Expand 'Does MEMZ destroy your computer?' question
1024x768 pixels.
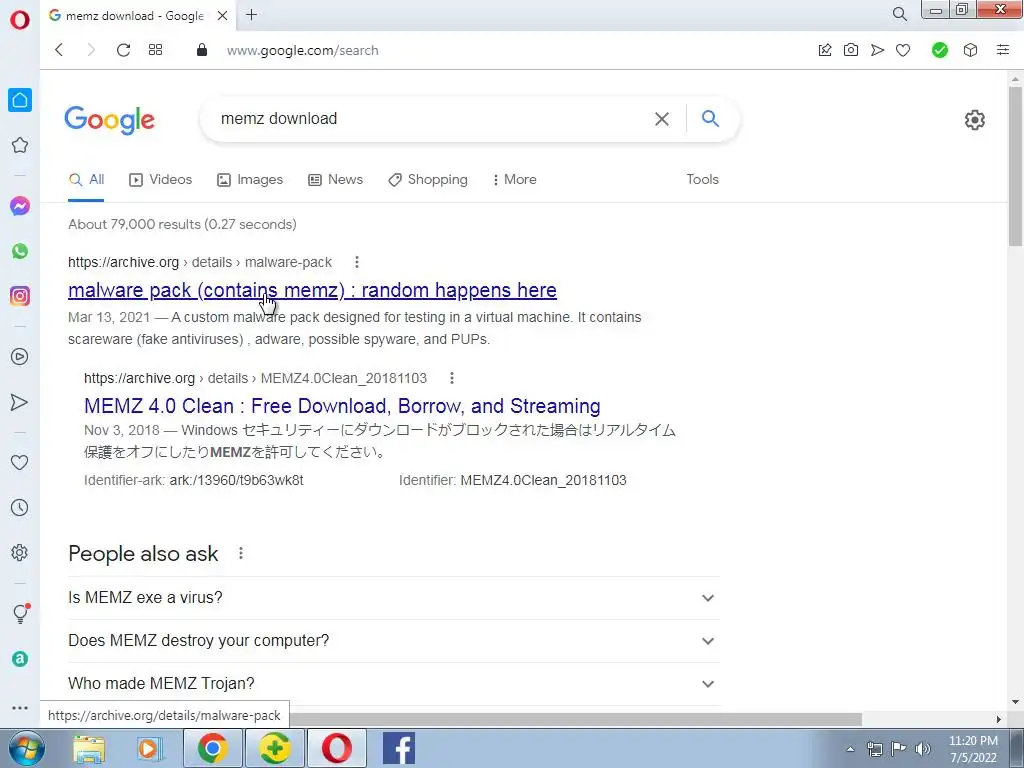tap(394, 641)
